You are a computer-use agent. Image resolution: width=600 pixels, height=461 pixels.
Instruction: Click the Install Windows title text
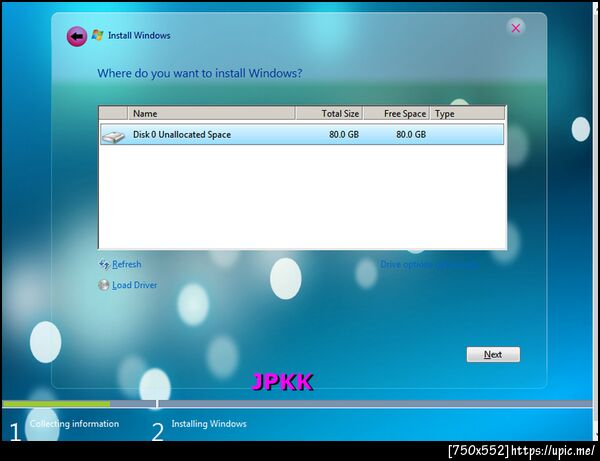139,35
